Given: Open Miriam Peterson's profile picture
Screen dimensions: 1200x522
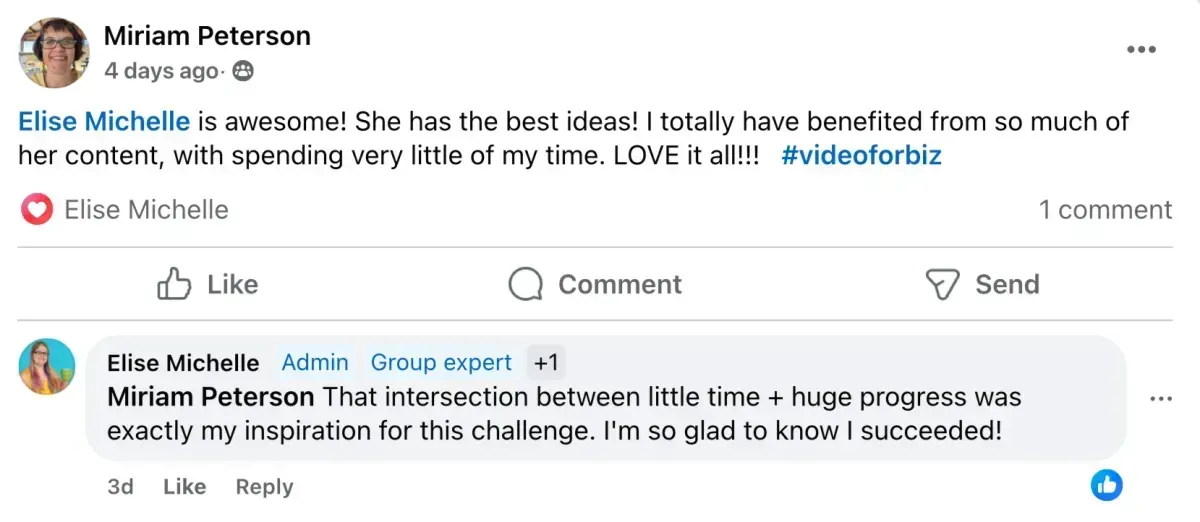Looking at the screenshot, I should click(x=54, y=52).
